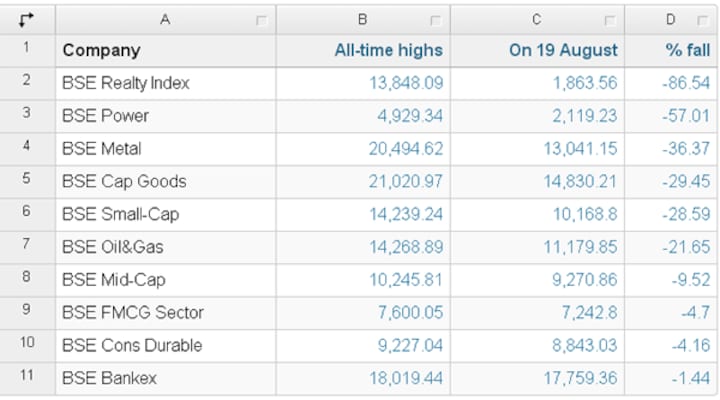This screenshot has width=720, height=400.
Task: Click the -28.59 percent fall cell
Action: tap(671, 215)
